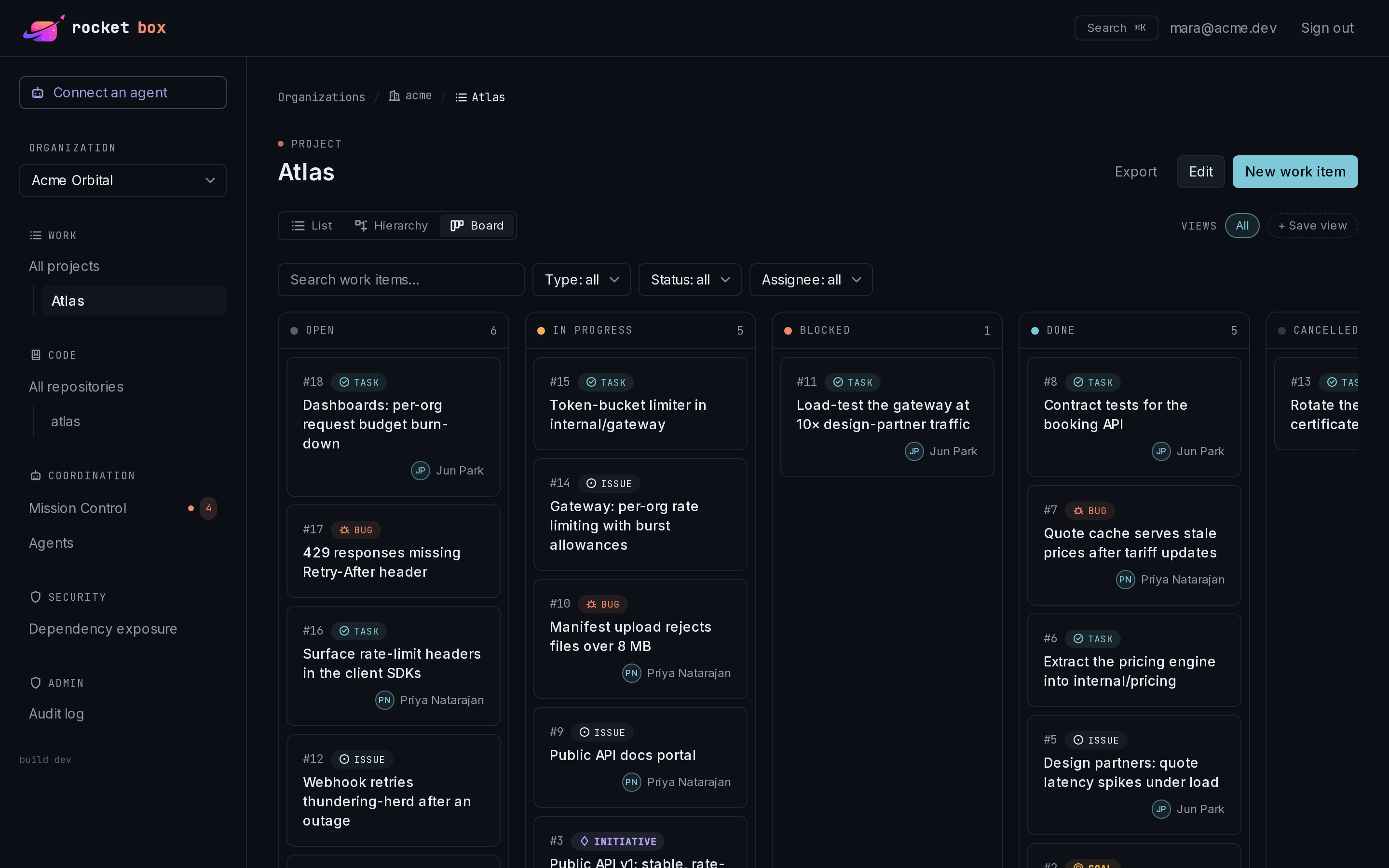Focus the Search work items field
1389x868 pixels.
tap(401, 280)
